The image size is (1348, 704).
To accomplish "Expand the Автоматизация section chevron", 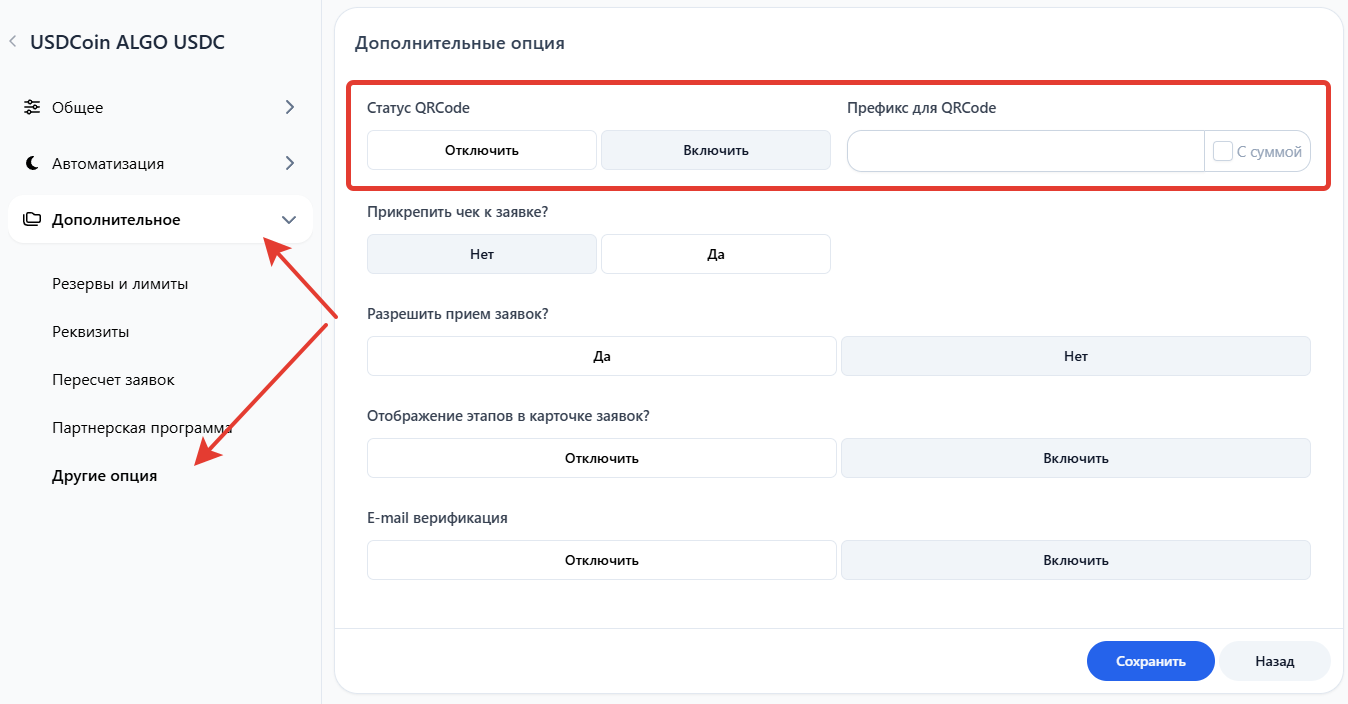I will click(x=290, y=163).
